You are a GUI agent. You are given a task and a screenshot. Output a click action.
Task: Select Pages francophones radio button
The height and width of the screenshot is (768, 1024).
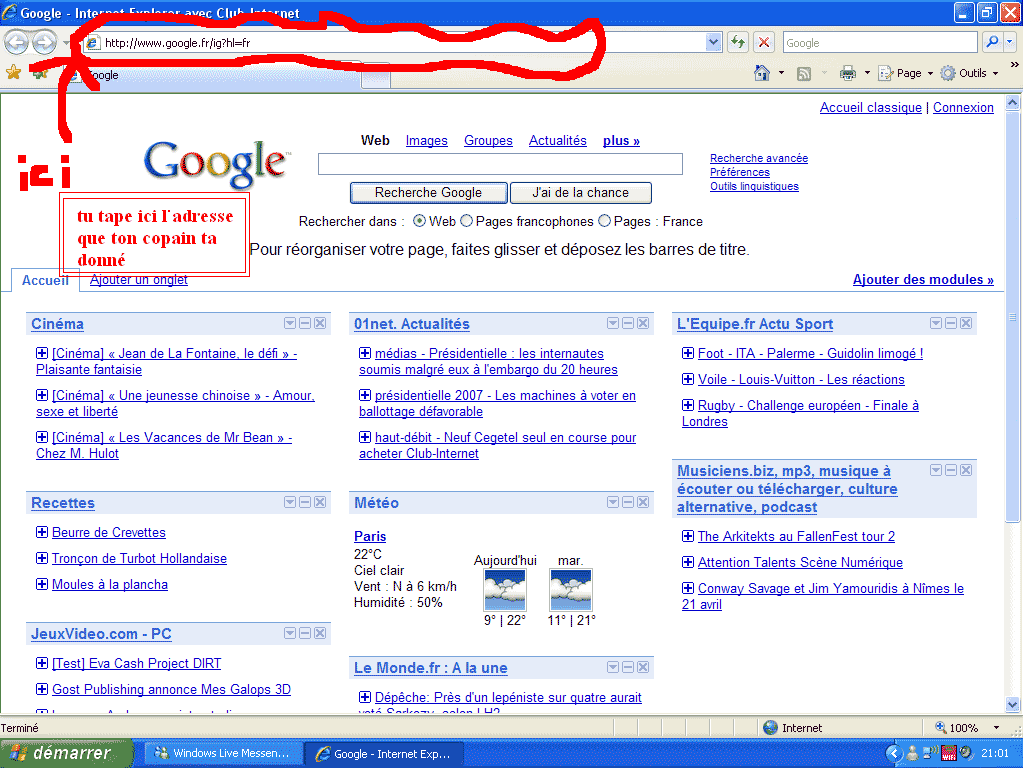coord(466,221)
